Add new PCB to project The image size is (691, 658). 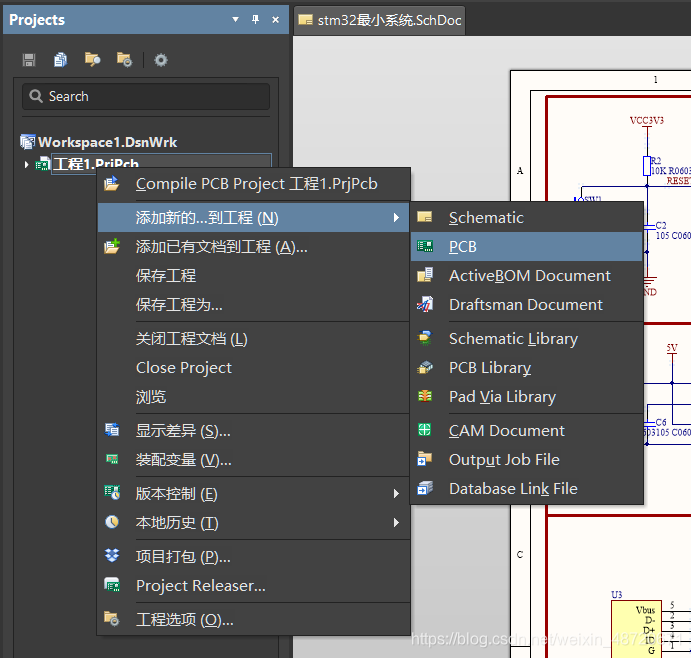point(527,247)
